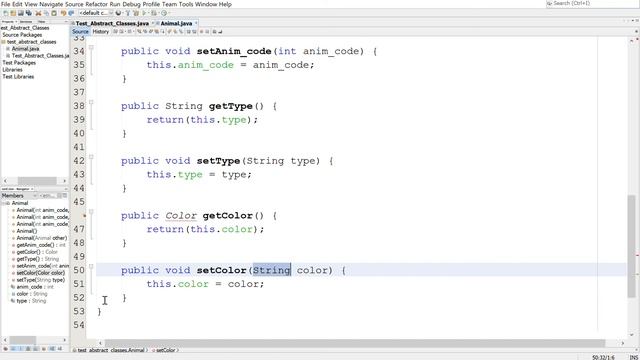Open the File menu
This screenshot has width=640, height=360.
(6, 4)
